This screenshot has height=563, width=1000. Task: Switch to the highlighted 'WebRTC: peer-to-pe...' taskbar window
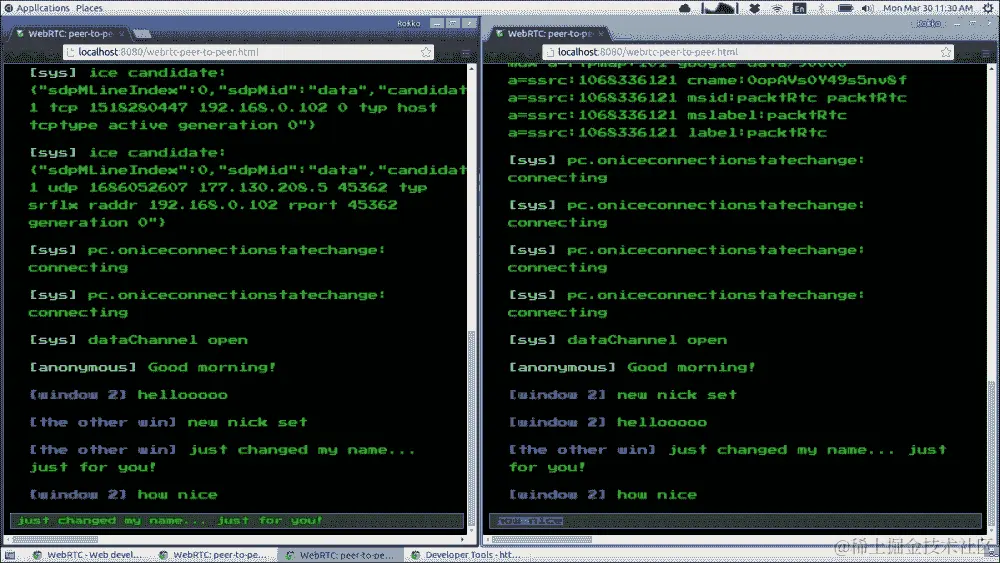tap(340, 555)
